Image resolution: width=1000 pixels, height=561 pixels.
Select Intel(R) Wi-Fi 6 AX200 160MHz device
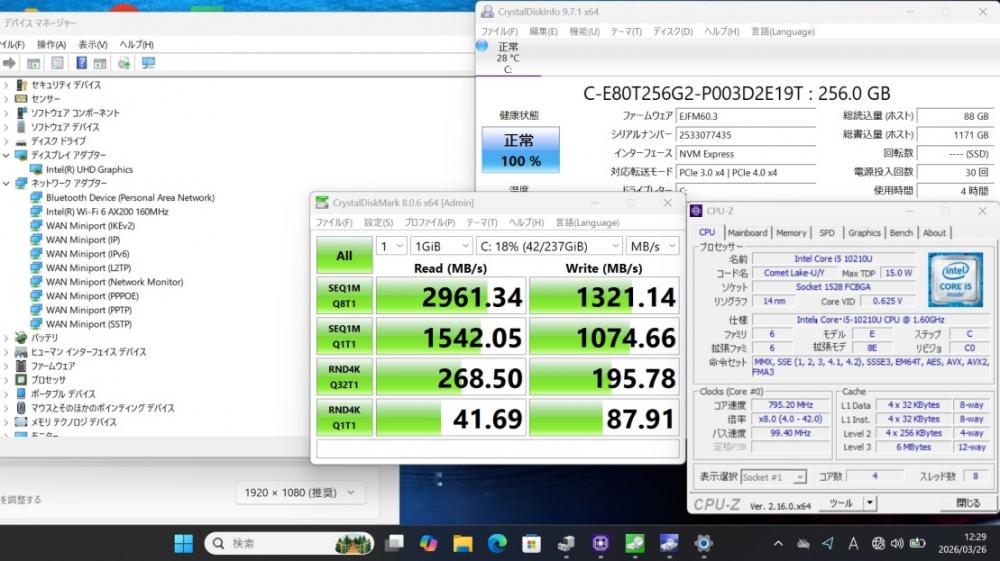coord(107,212)
